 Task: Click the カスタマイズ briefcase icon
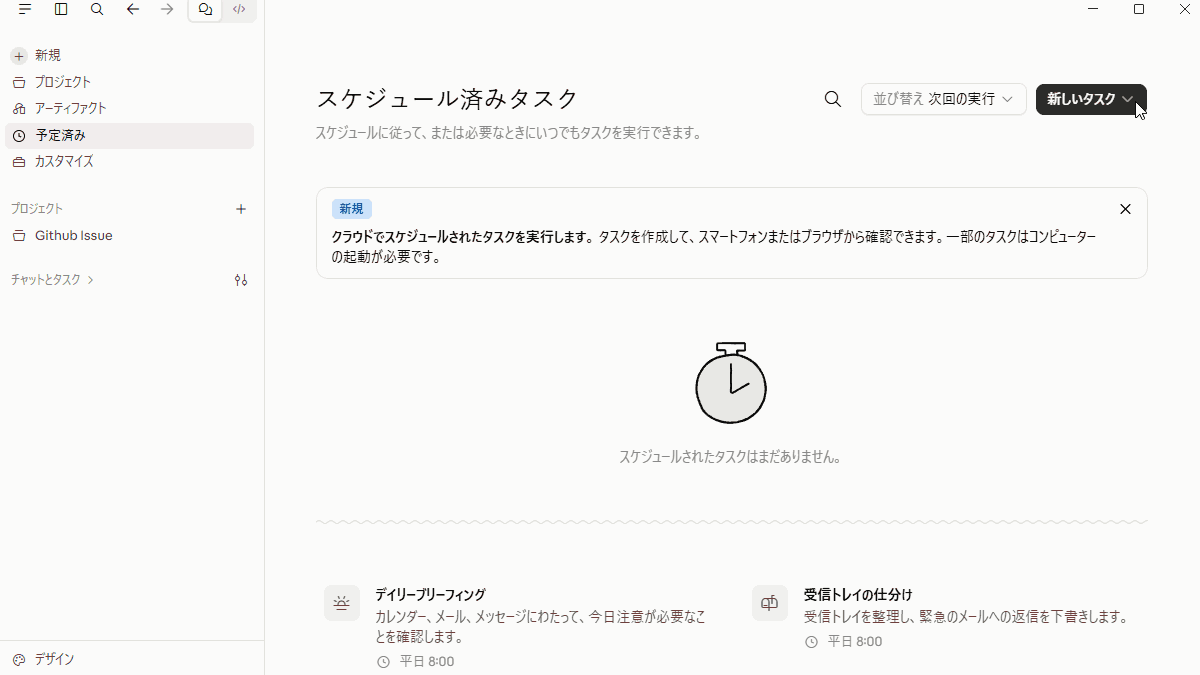19,161
